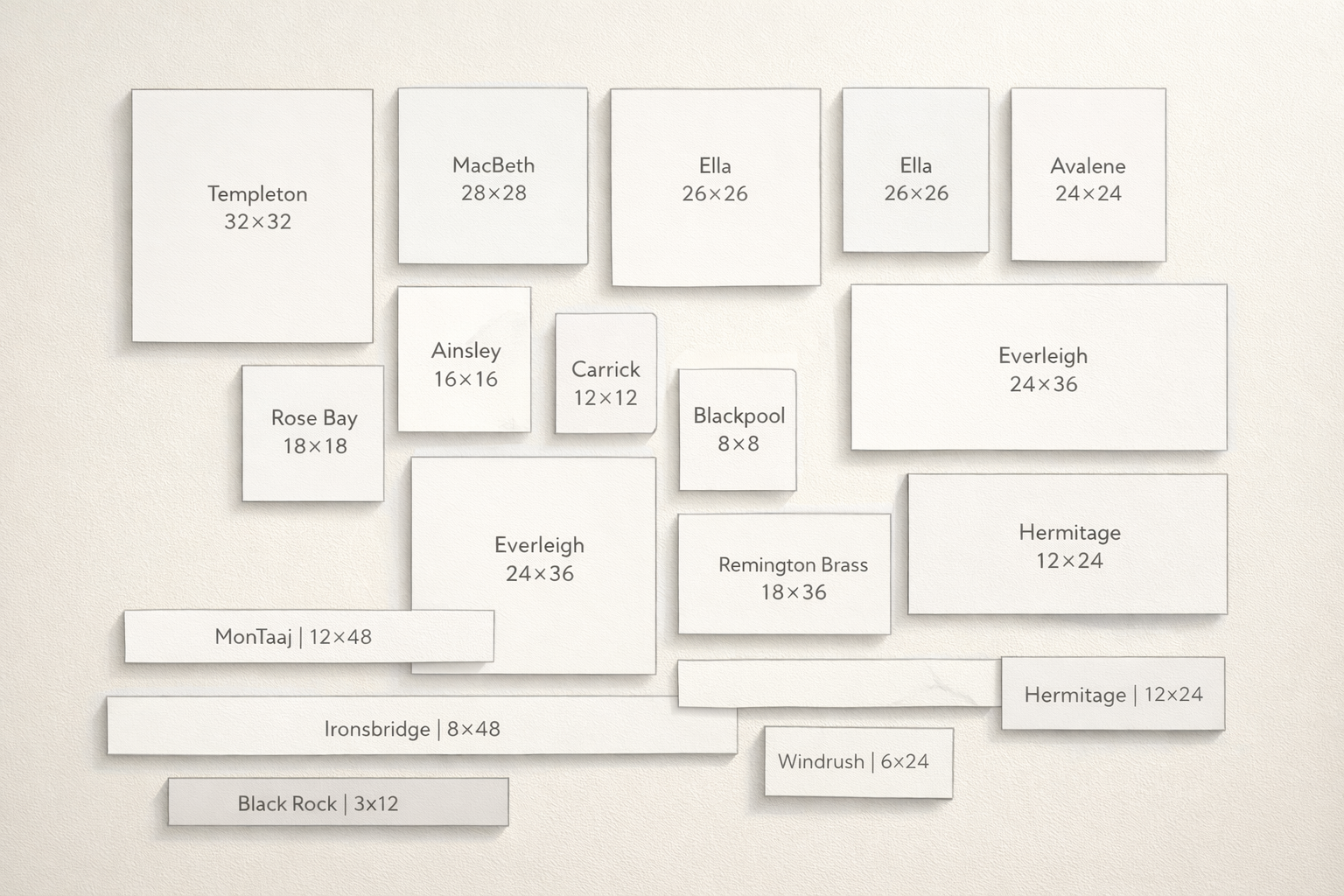
Task: Select the wide Everleigh tile below Avalene
Action: [1039, 367]
